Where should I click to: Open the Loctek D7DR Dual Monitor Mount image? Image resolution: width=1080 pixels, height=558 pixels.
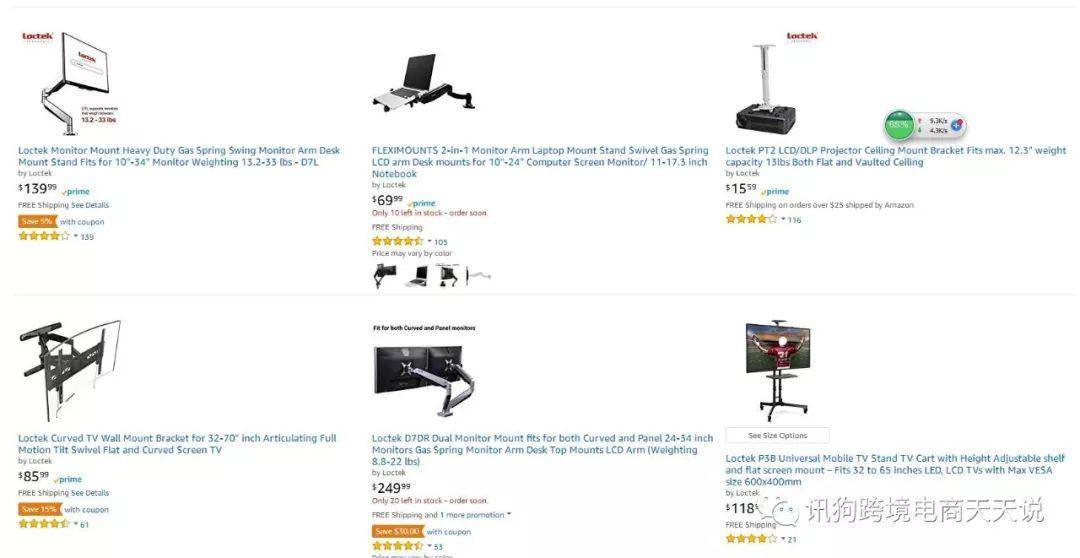(x=424, y=373)
